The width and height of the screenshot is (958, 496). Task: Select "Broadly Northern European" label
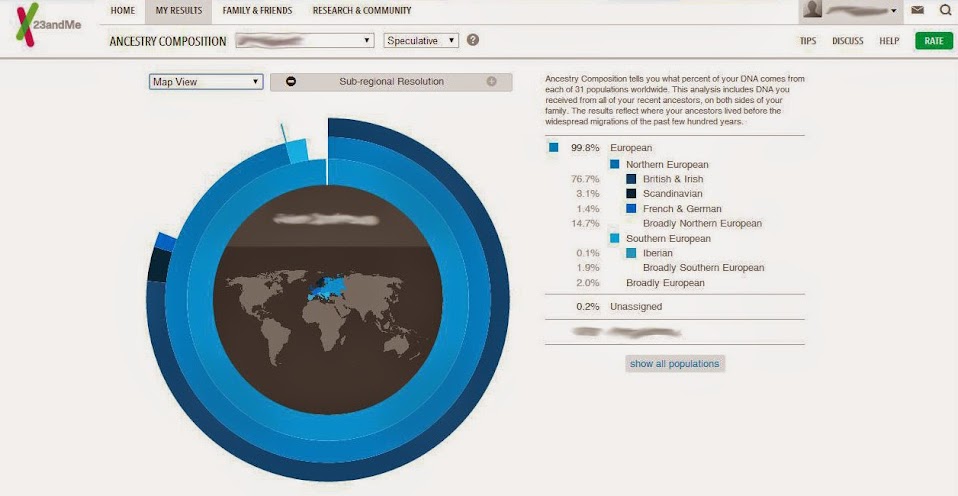702,224
